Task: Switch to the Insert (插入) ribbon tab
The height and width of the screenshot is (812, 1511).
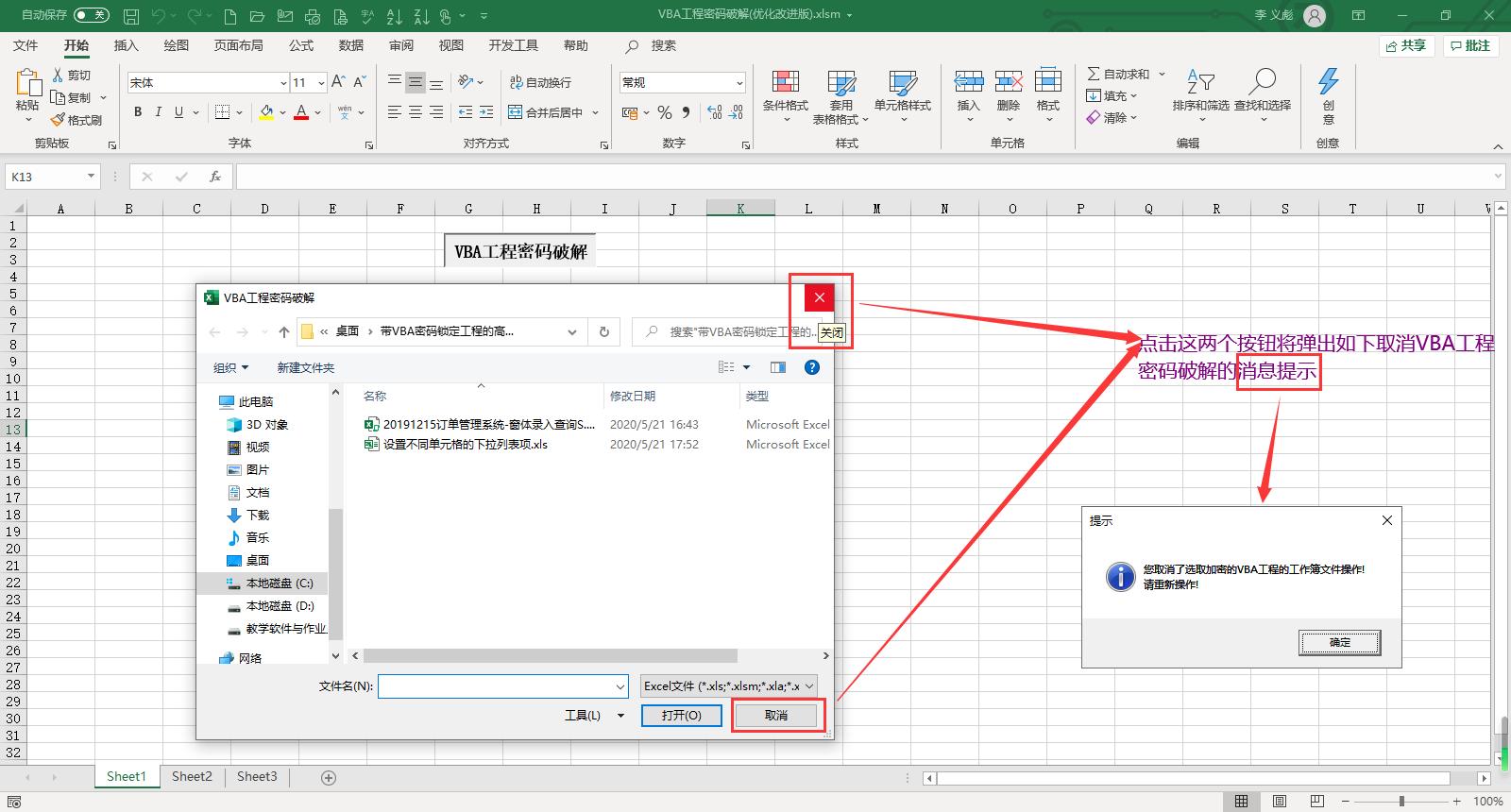Action: [x=126, y=45]
